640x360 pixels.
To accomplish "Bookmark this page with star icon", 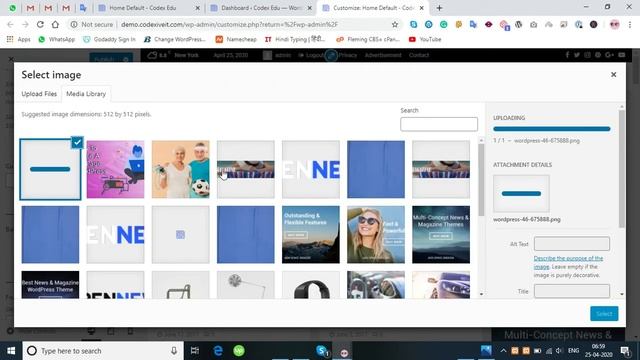I will 395,24.
